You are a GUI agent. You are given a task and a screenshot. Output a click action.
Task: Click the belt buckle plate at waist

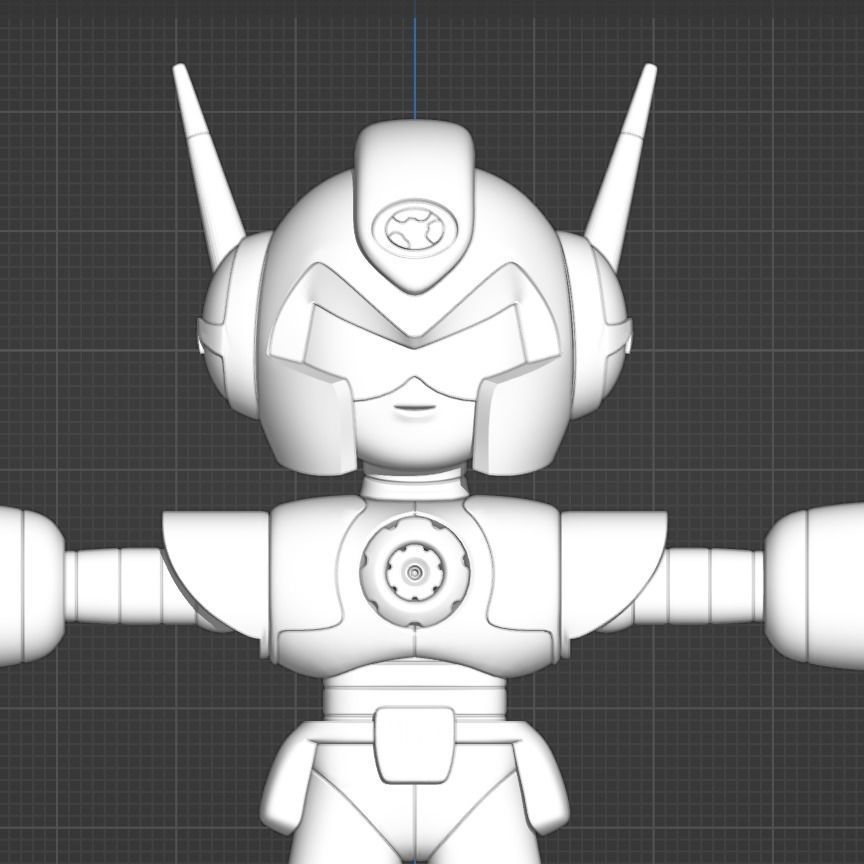pyautogui.click(x=415, y=745)
